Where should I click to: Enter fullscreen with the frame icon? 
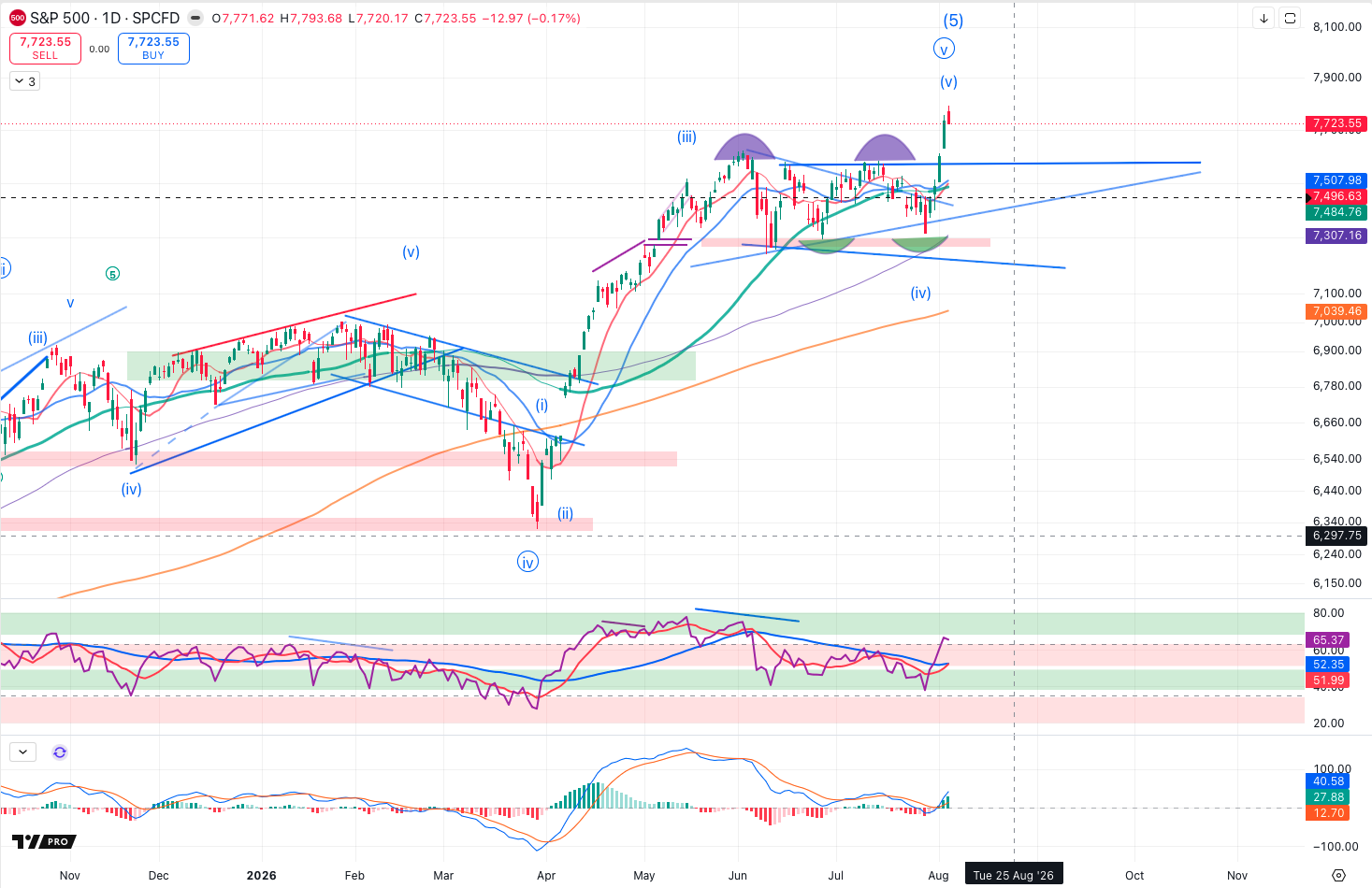1290,18
